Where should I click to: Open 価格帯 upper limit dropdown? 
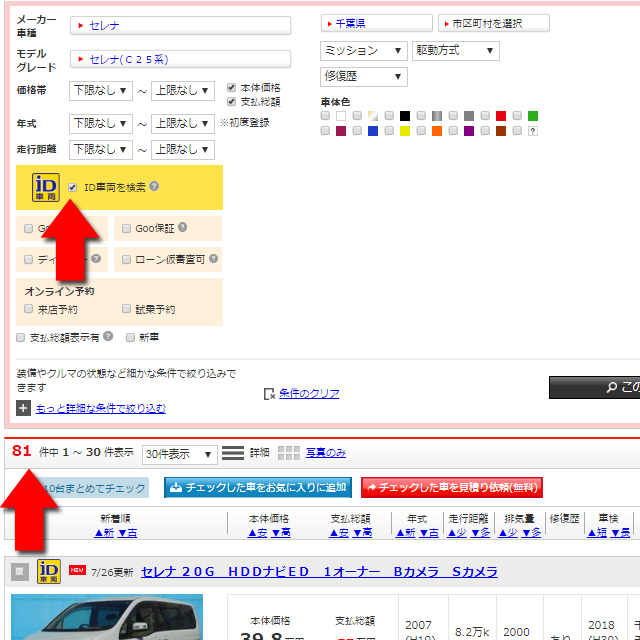(x=183, y=91)
